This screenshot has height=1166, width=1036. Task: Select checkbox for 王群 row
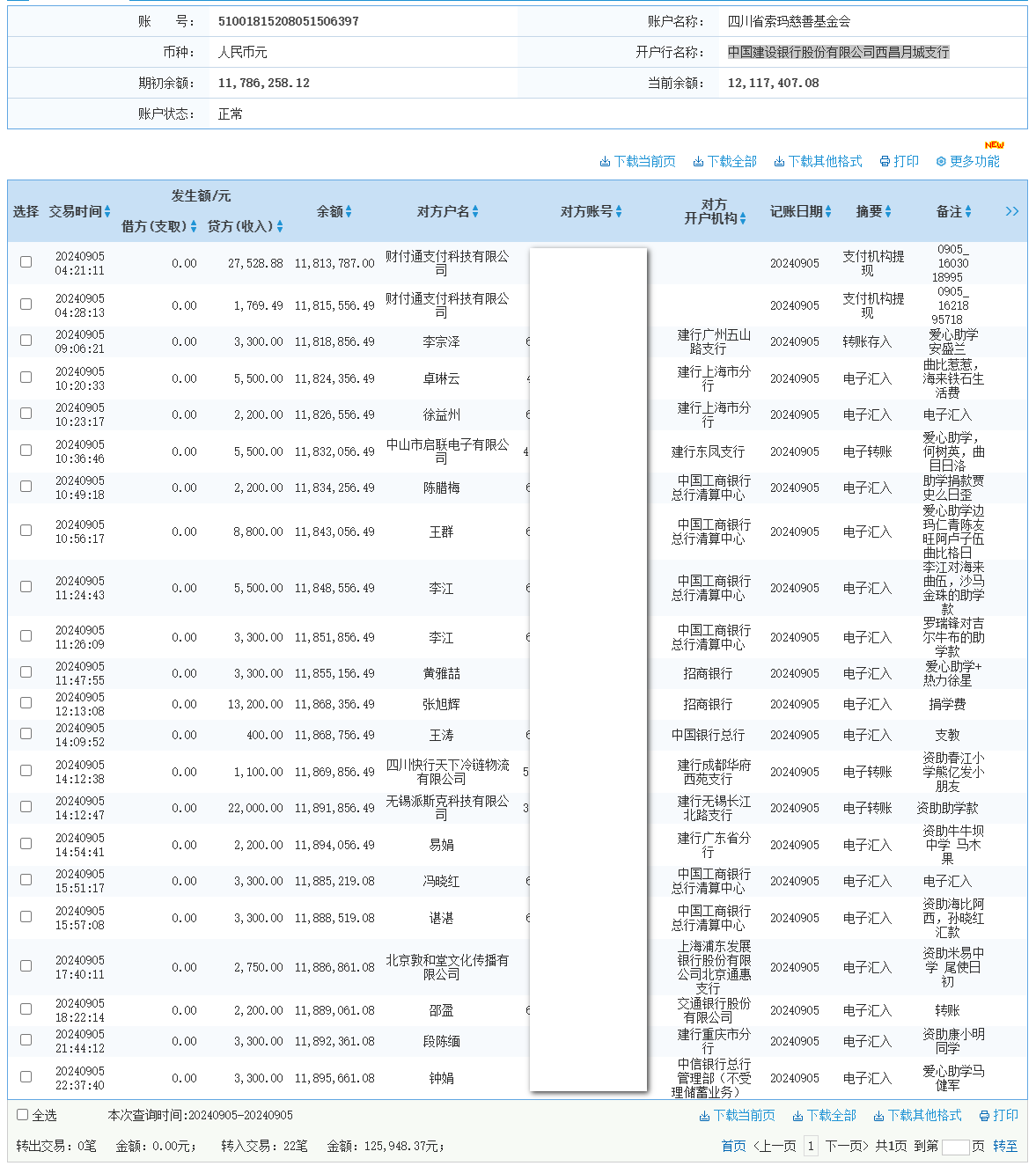[x=26, y=530]
